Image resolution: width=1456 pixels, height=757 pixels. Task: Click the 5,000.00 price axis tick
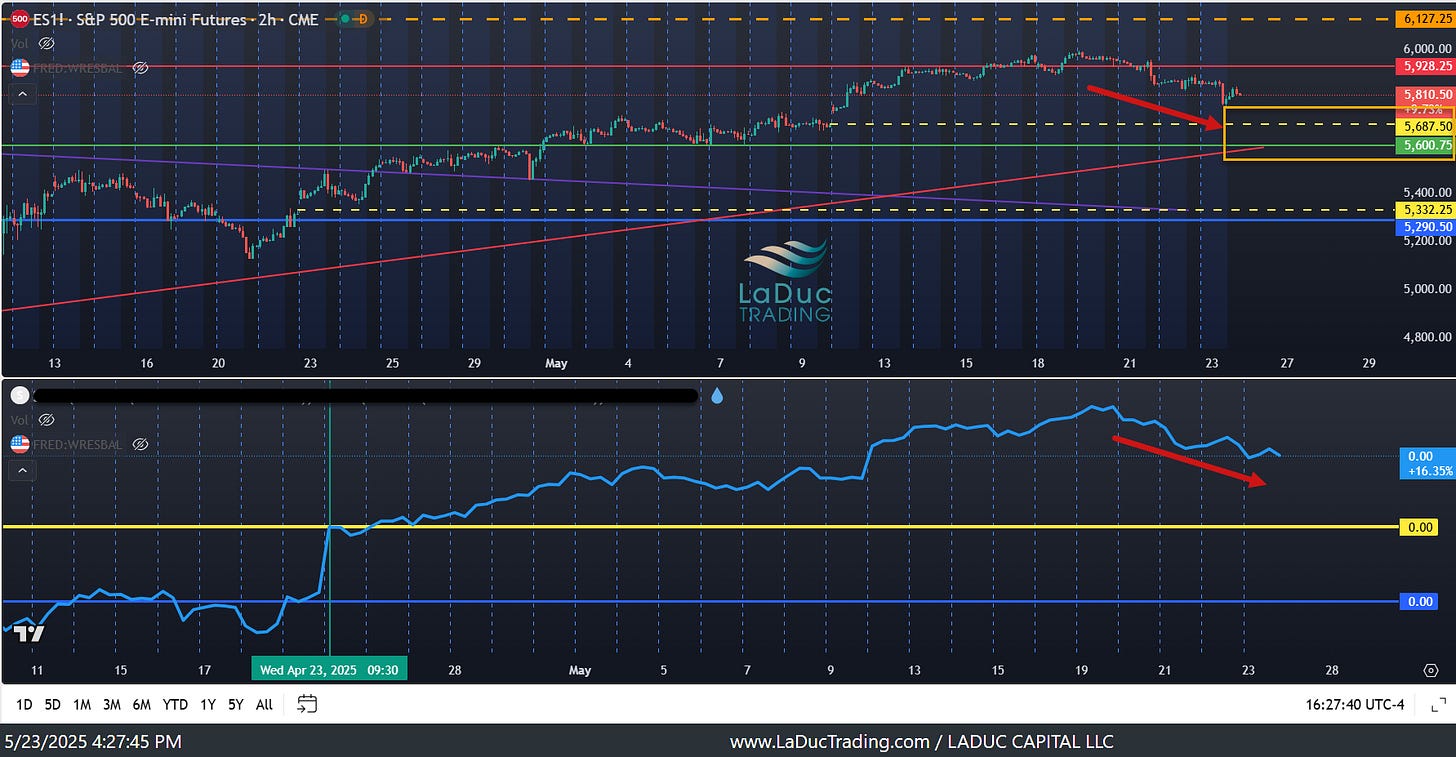[1427, 289]
